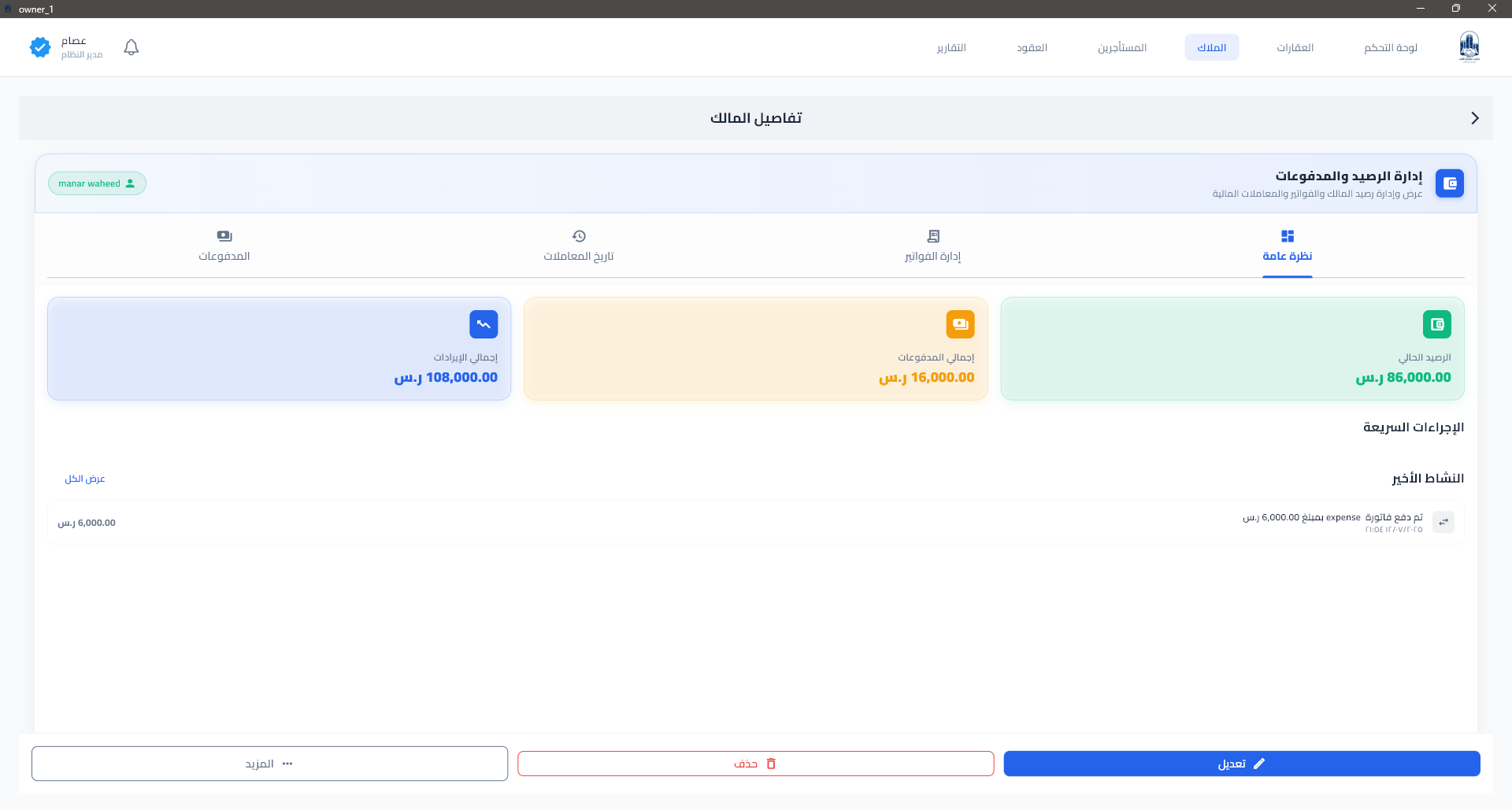
Task: Click the history clock icon above تاريخ المعاملات
Action: coord(579,236)
